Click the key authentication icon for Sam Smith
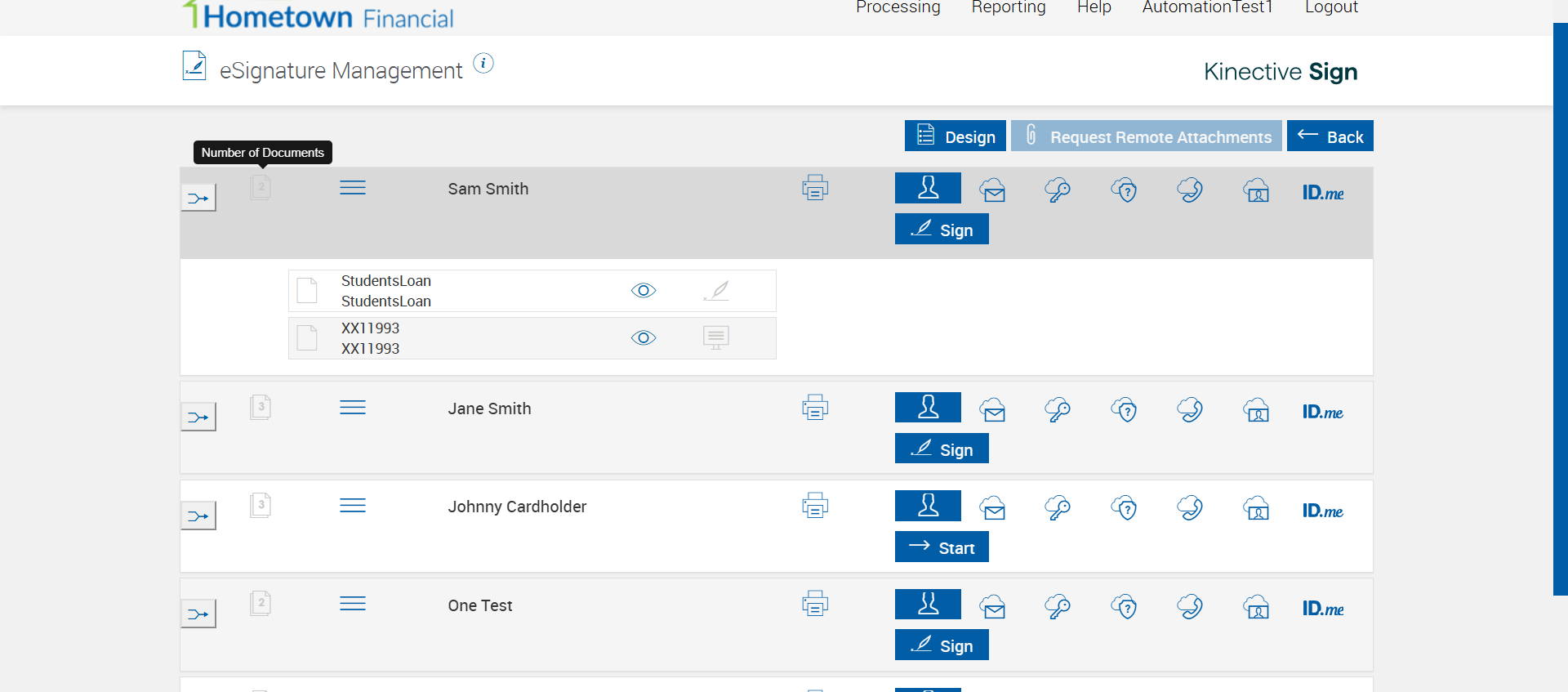The height and width of the screenshot is (692, 1568). [1058, 190]
